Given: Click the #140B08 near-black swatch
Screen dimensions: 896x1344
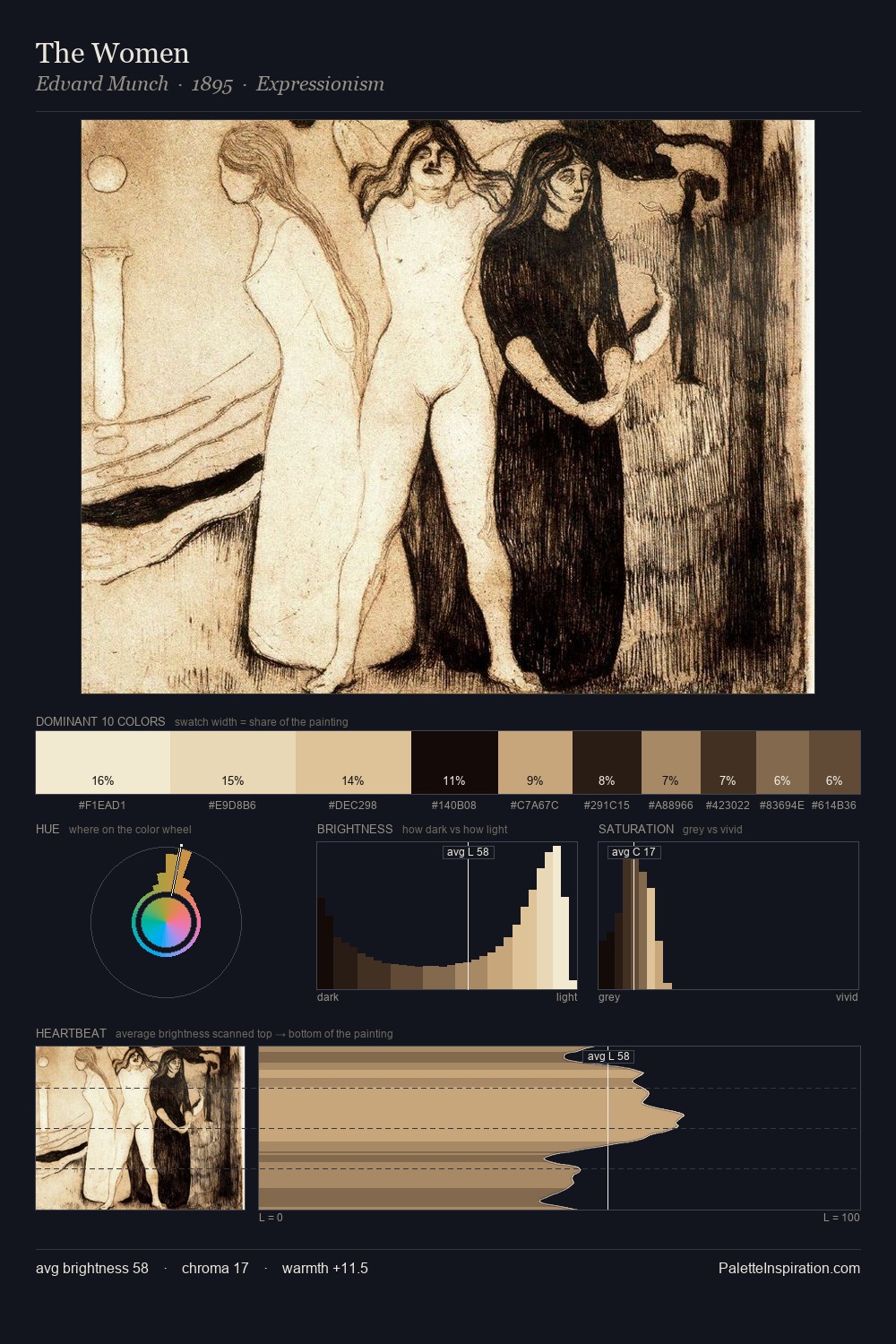Looking at the screenshot, I should [454, 762].
